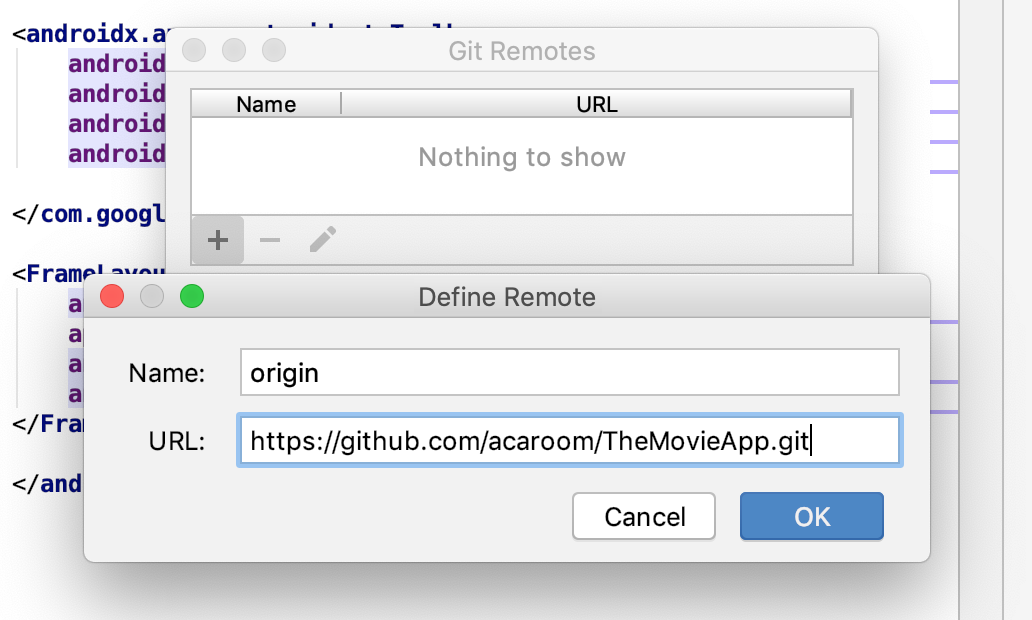Viewport: 1032px width, 620px height.
Task: Click the plus icon to add remote
Action: tap(218, 240)
